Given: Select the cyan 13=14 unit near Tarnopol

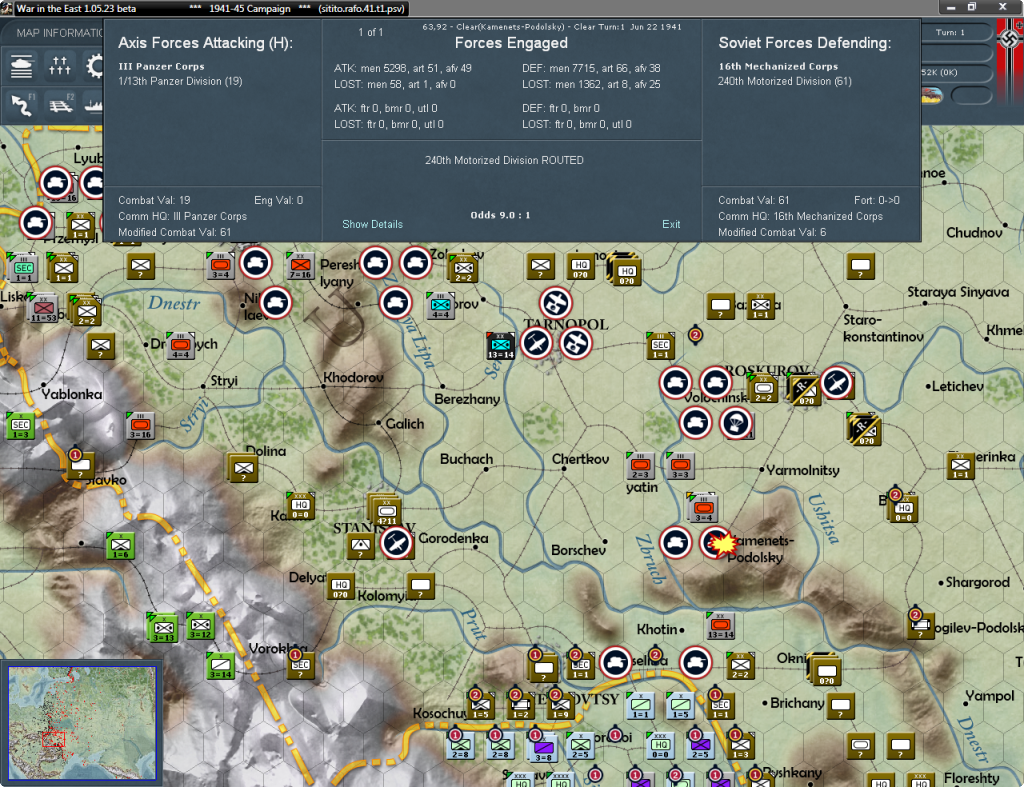Looking at the screenshot, I should tap(501, 345).
